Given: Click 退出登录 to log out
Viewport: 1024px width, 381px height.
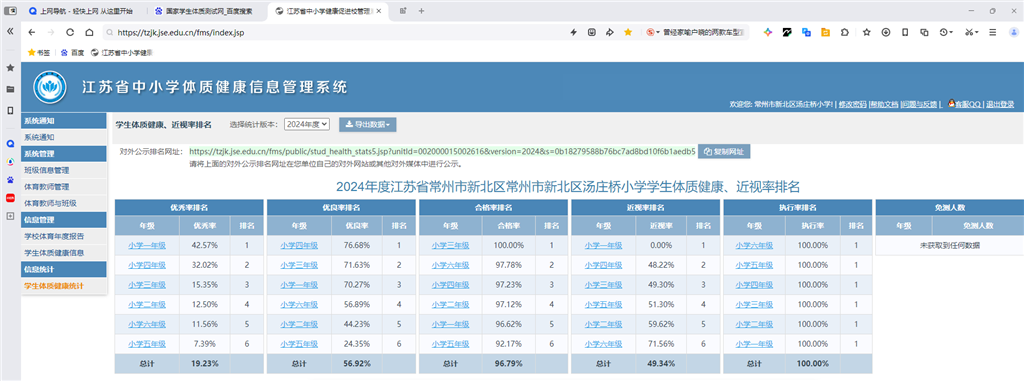Looking at the screenshot, I should coord(1000,104).
